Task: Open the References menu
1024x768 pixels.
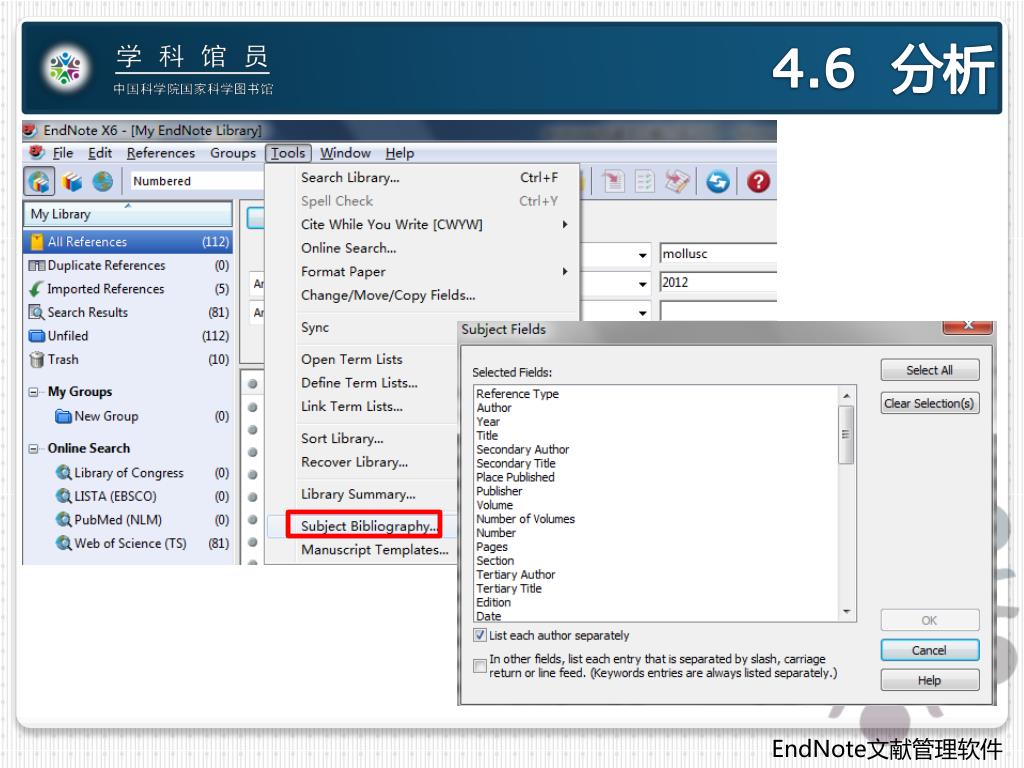Action: (161, 153)
